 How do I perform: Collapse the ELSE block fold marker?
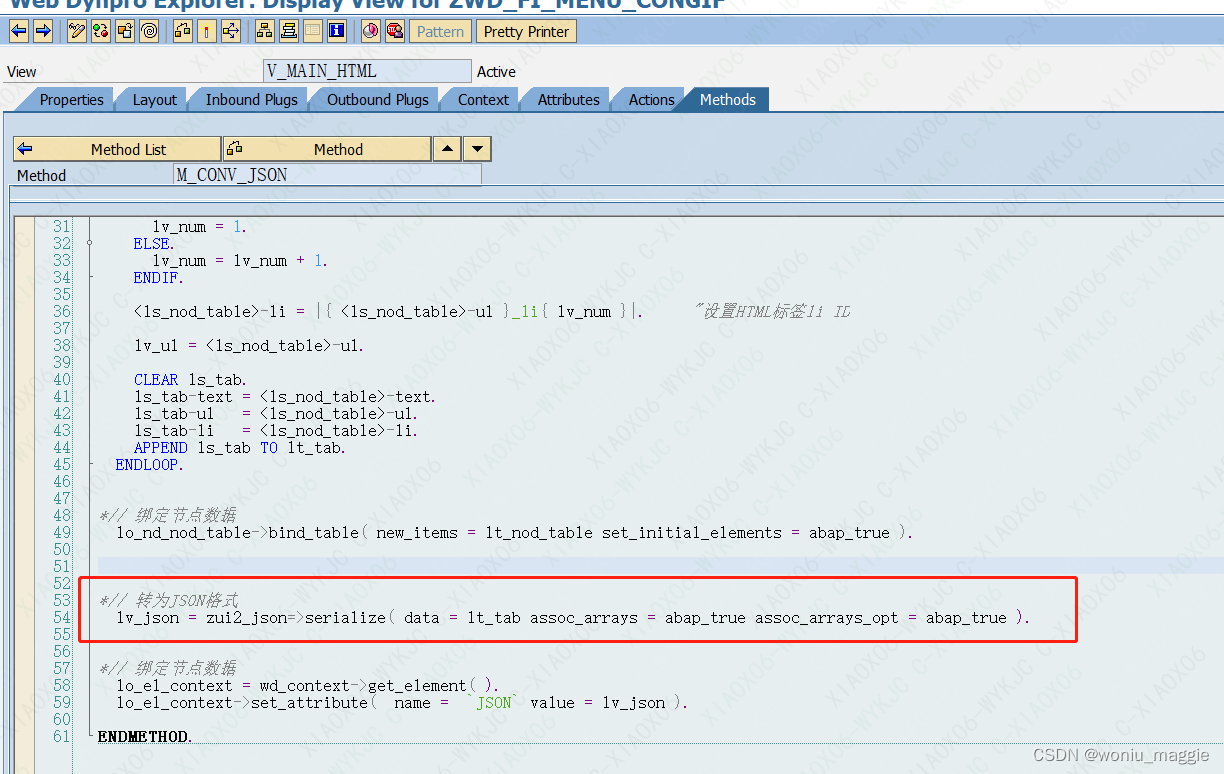pyautogui.click(x=89, y=243)
